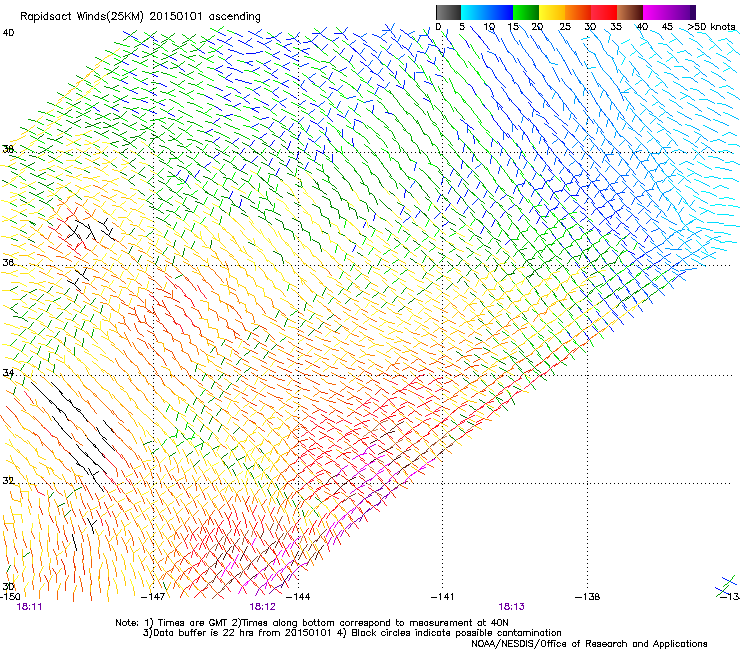Click the green 15-20 knots legend swatch
Viewport: 740px width, 650px height.
[526, 12]
